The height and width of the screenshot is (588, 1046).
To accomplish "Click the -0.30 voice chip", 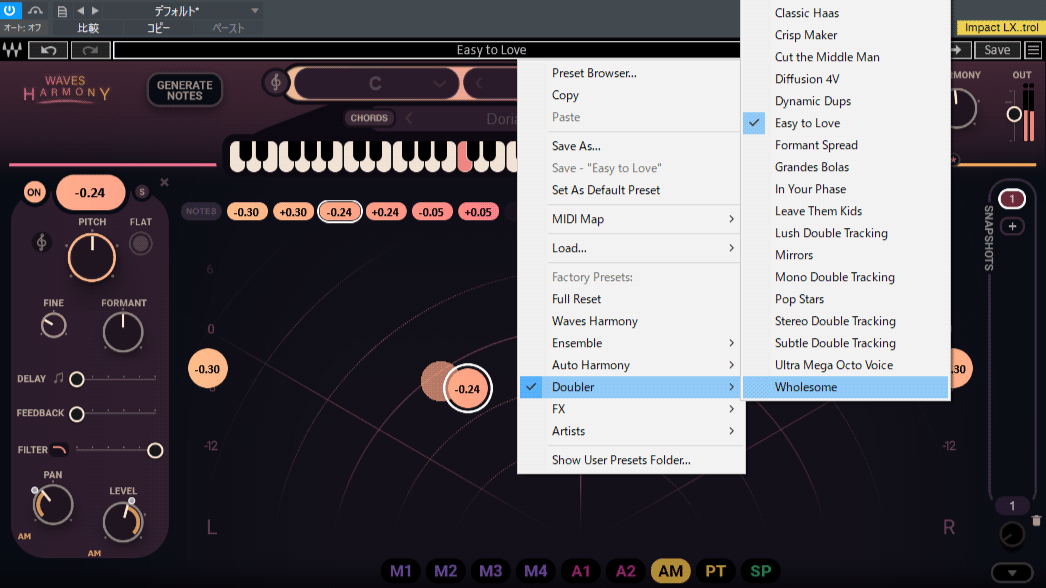I will click(x=247, y=212).
